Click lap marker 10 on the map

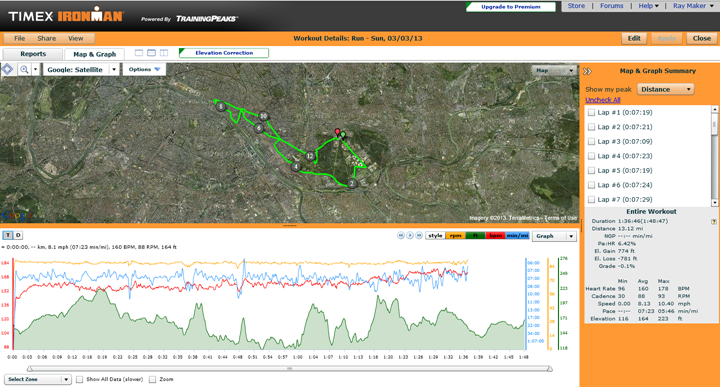[x=263, y=116]
